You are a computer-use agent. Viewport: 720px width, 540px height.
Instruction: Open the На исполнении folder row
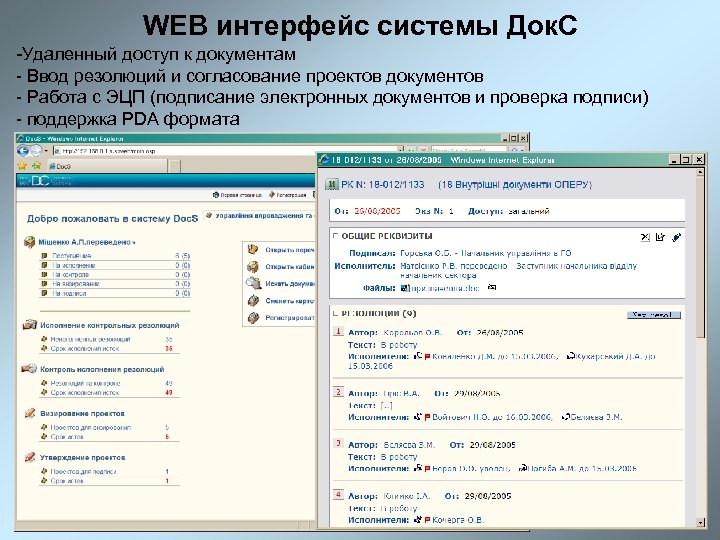coord(115,265)
